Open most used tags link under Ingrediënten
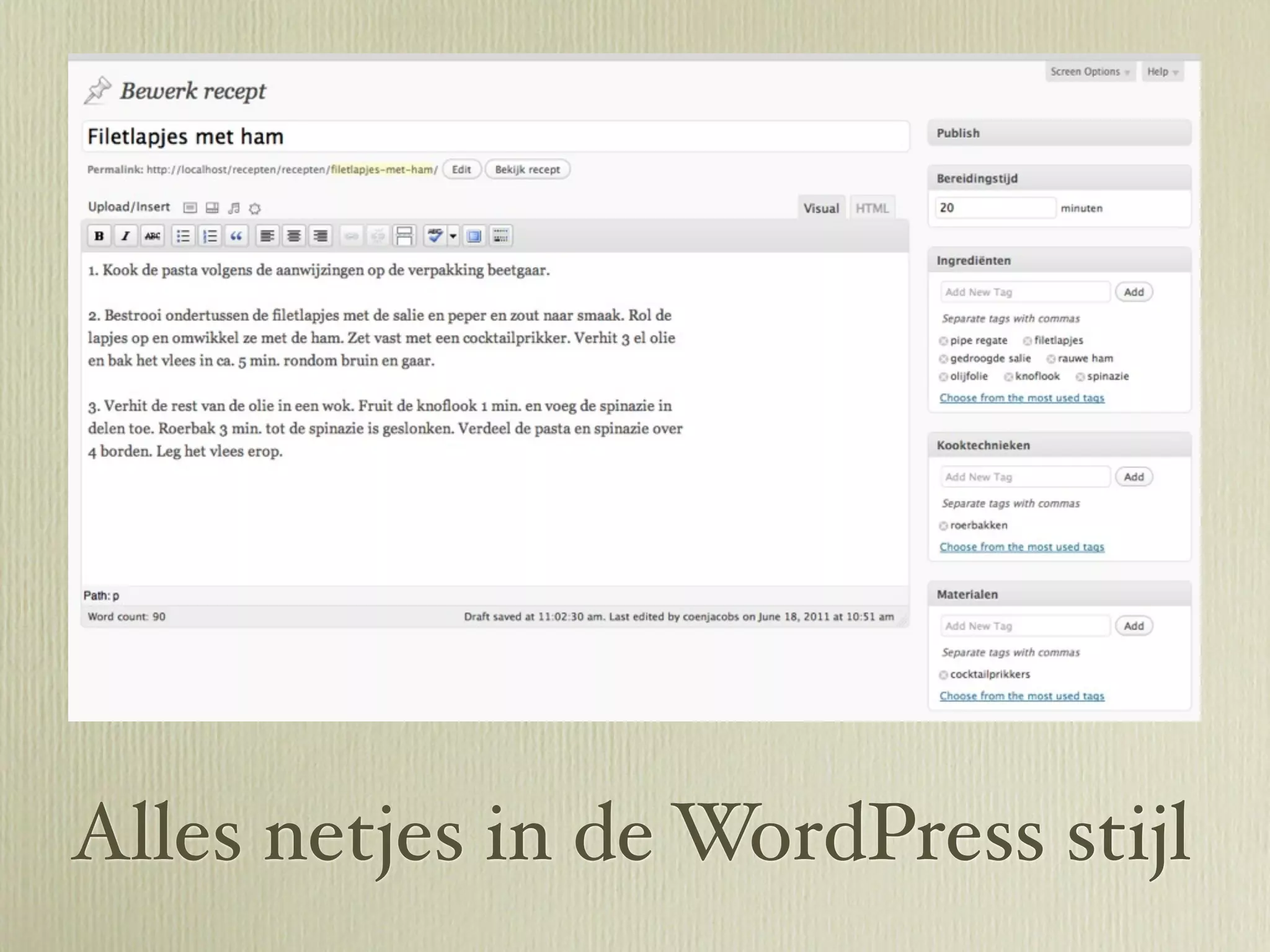Screen dimensions: 1270x952 point(1022,398)
